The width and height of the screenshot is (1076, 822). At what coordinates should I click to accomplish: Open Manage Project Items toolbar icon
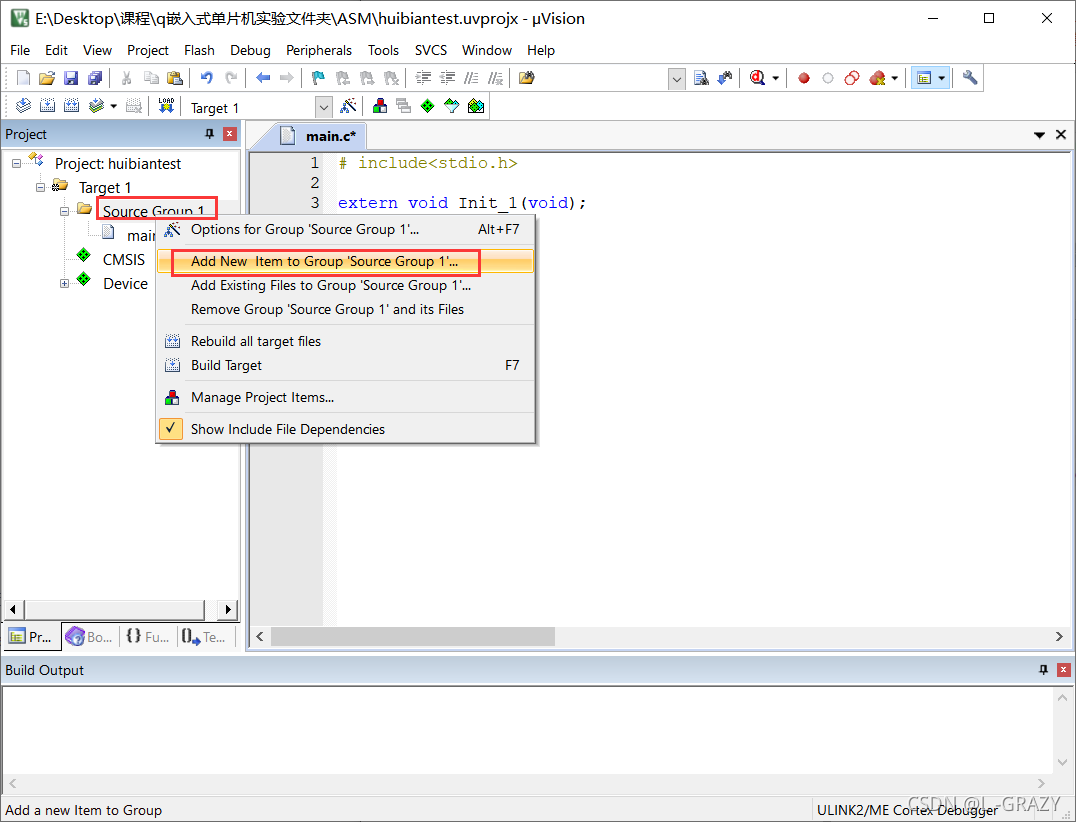[379, 106]
